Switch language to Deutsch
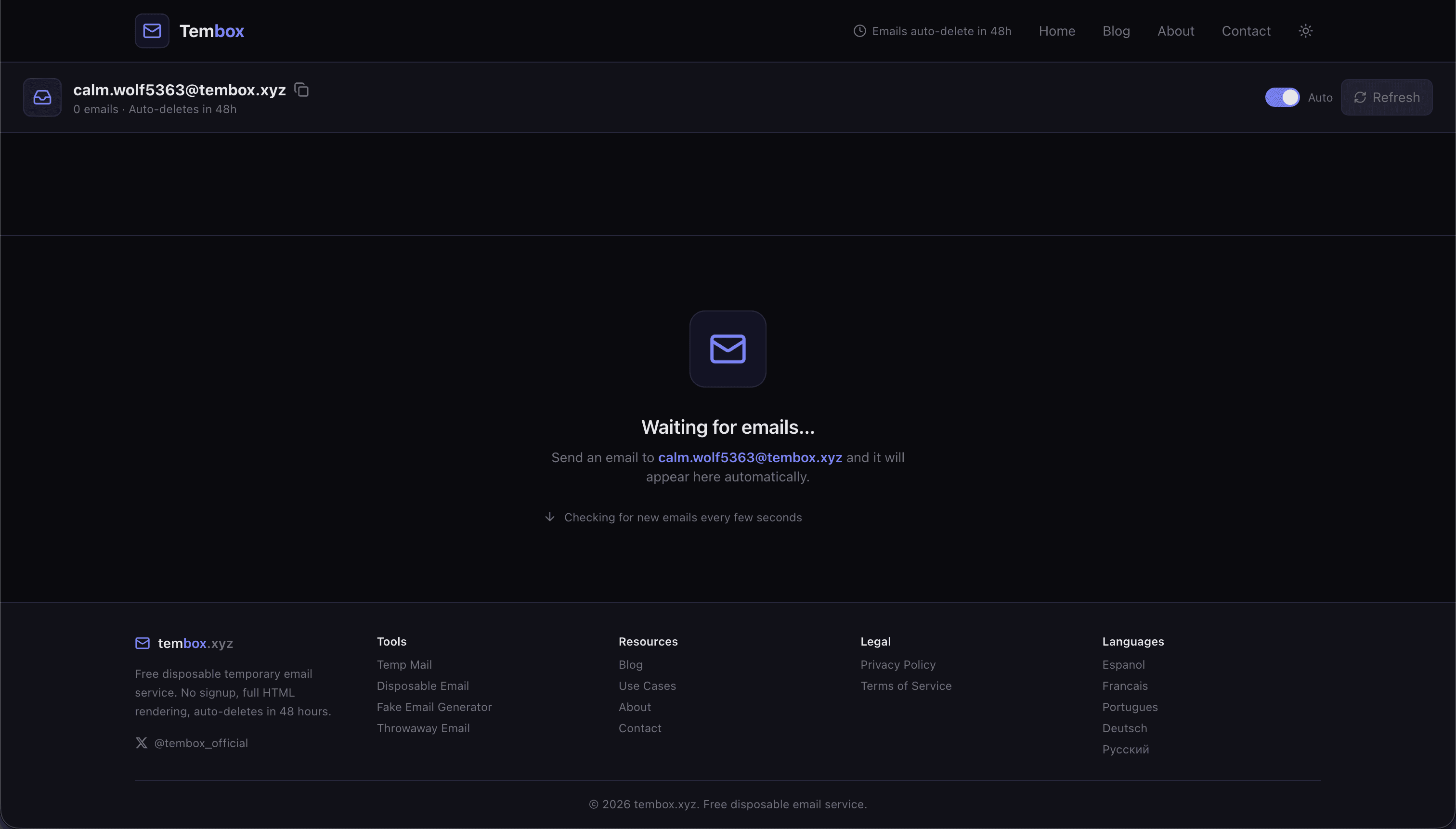Screen dimensions: 1456x829 coord(1124,728)
